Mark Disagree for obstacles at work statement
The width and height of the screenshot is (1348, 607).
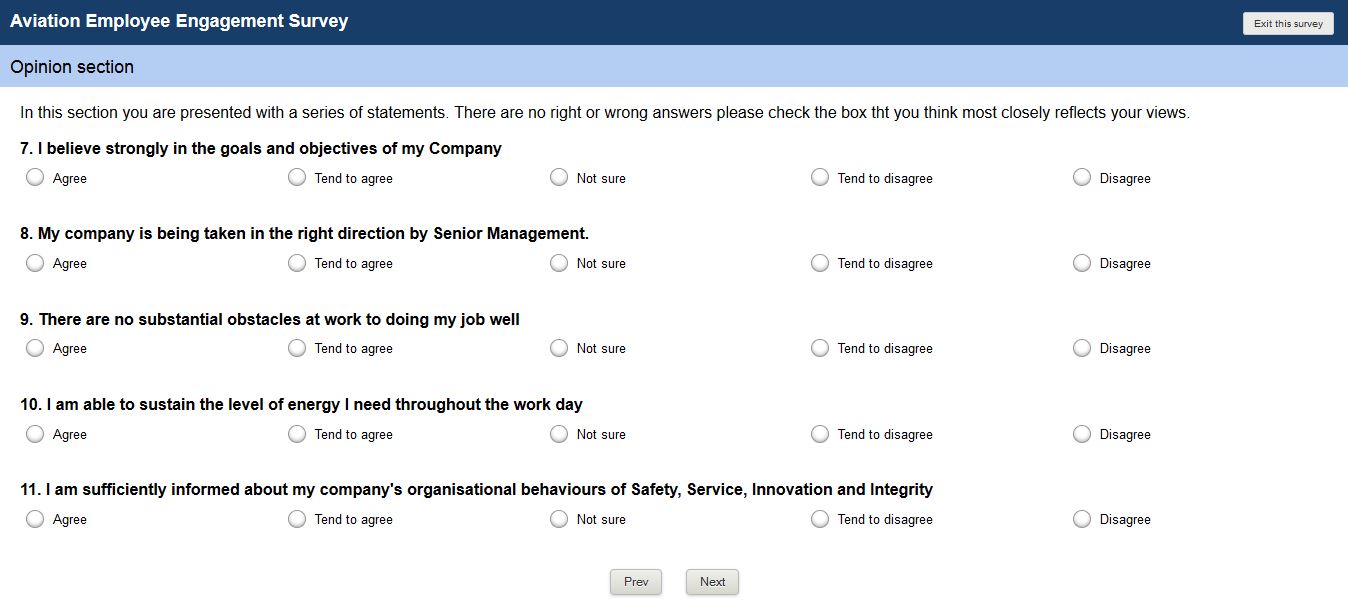click(1082, 348)
